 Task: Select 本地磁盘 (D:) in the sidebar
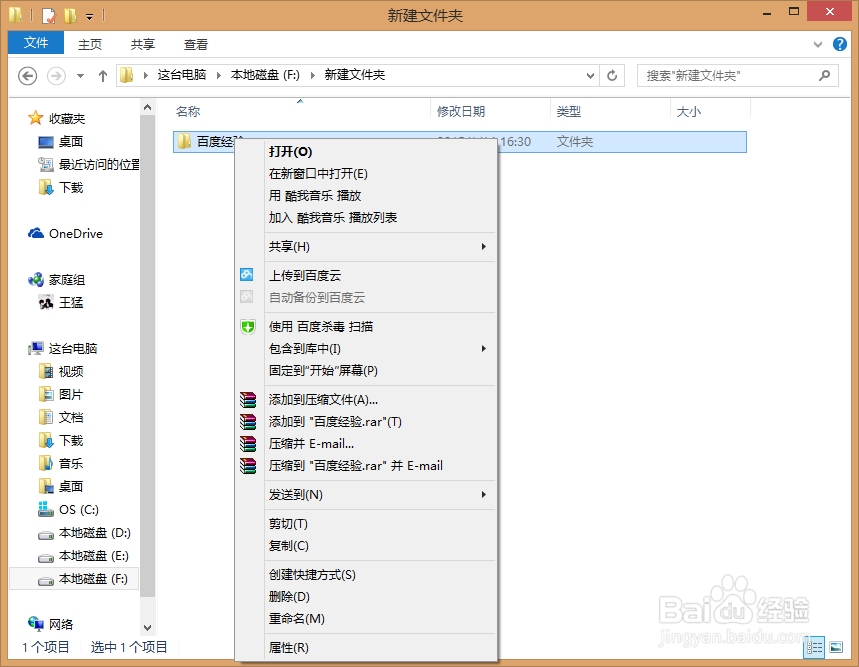coord(84,533)
